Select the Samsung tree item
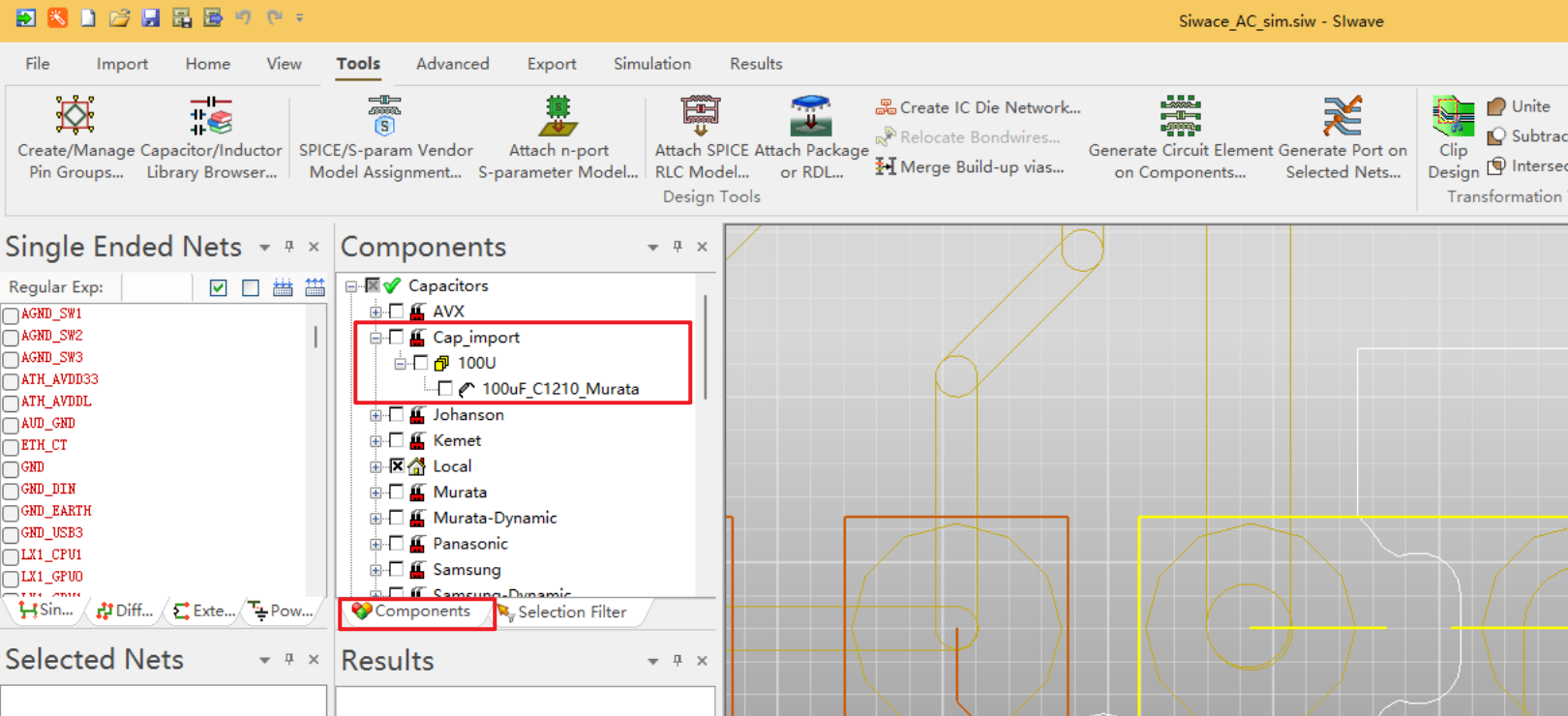The image size is (1568, 716). click(467, 570)
